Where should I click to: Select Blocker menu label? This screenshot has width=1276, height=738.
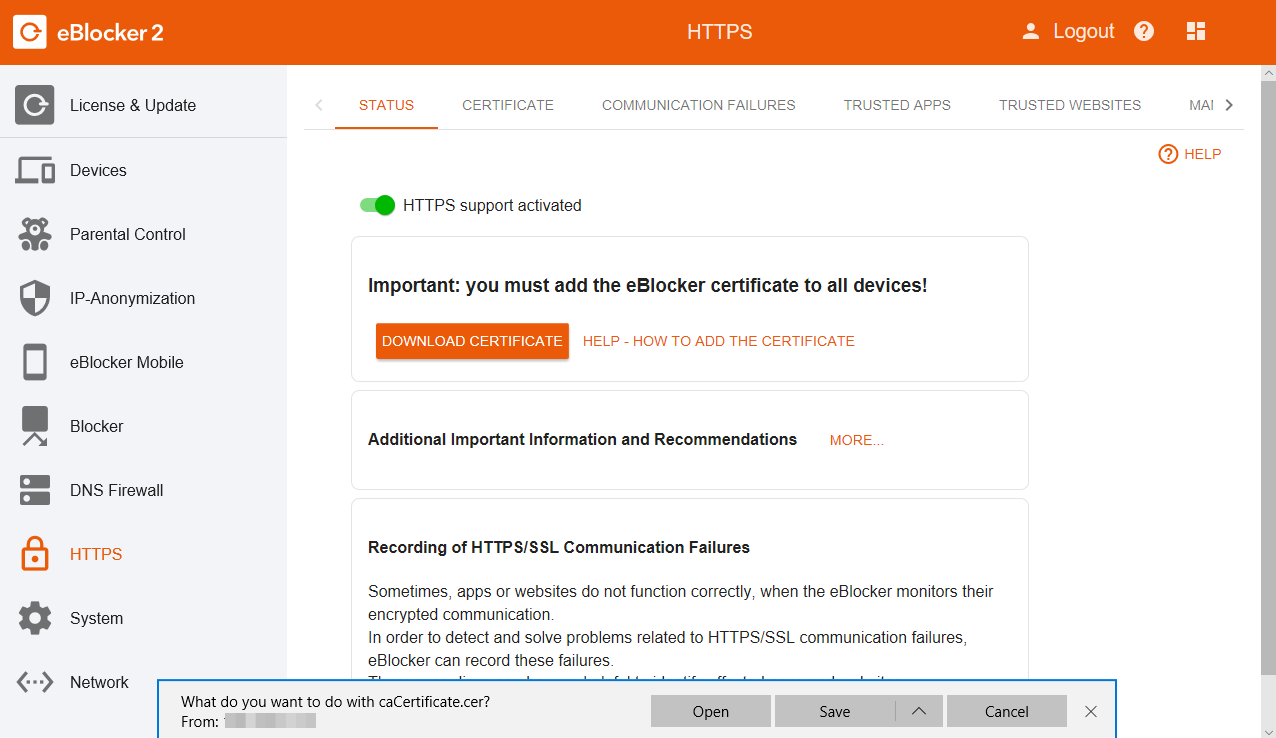[x=97, y=426]
